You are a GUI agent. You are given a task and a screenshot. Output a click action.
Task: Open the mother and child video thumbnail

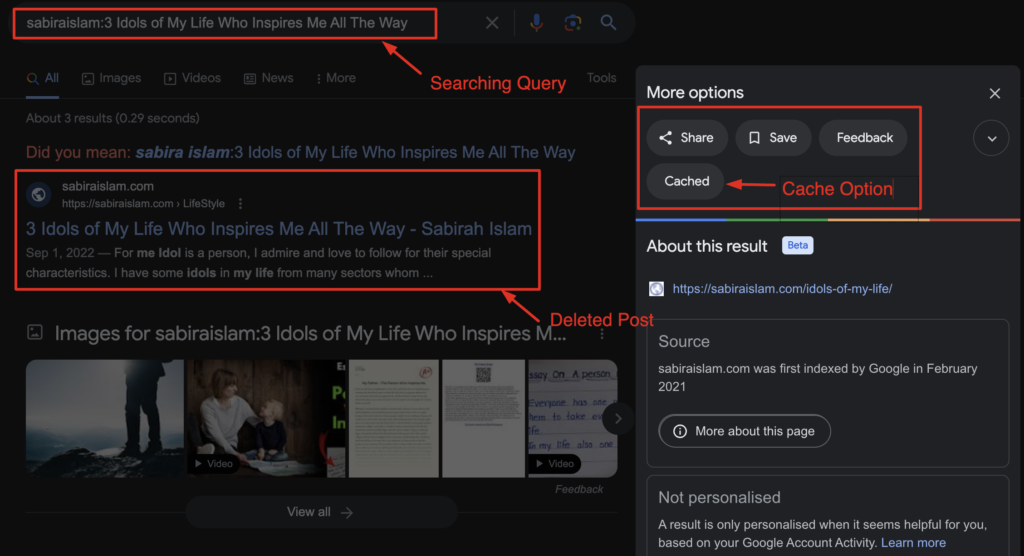tap(266, 418)
